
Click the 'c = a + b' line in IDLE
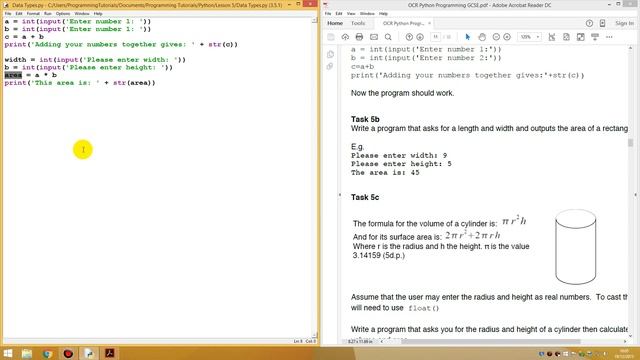(x=24, y=37)
